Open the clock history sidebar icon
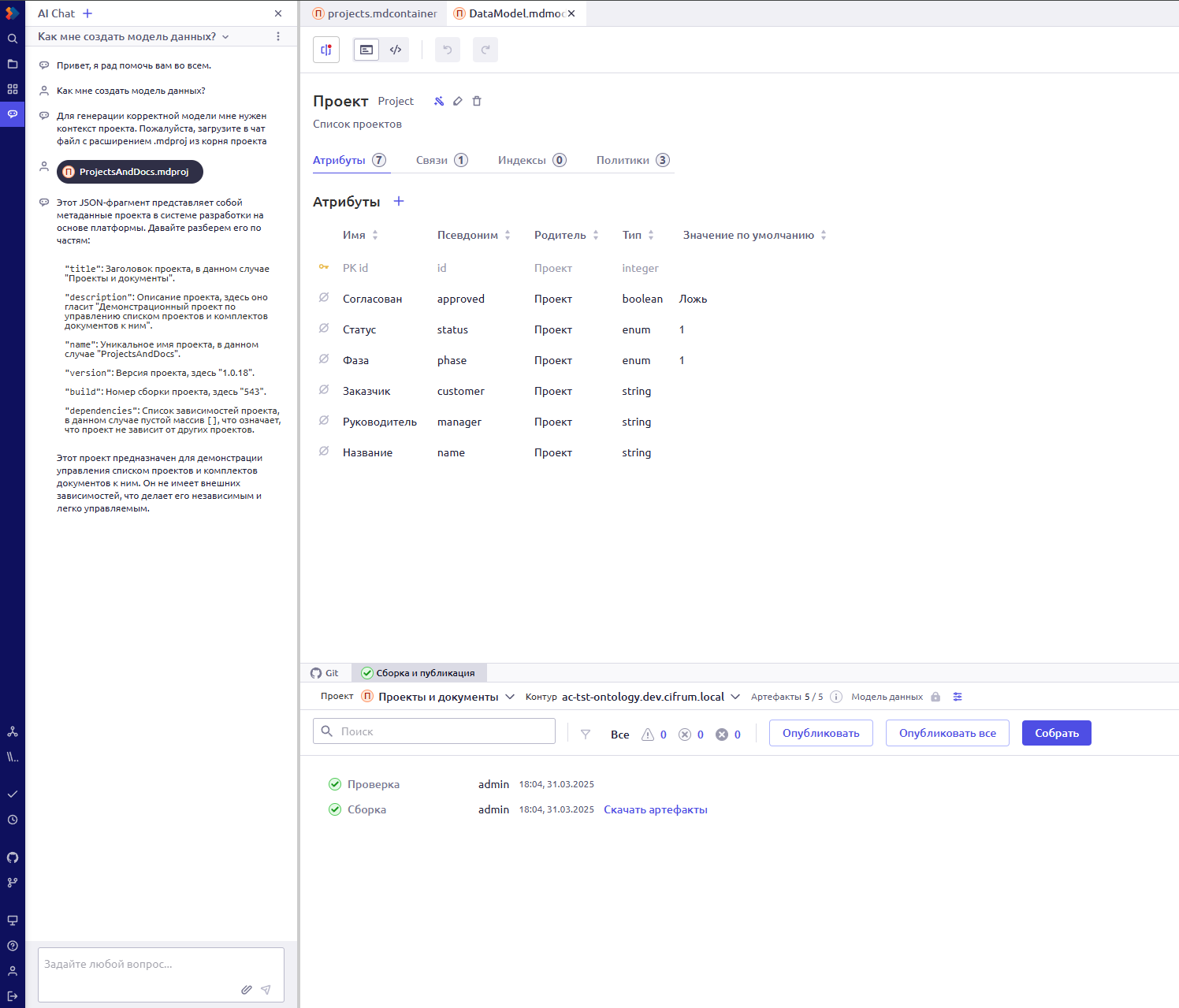The width and height of the screenshot is (1179, 1008). pos(13,820)
